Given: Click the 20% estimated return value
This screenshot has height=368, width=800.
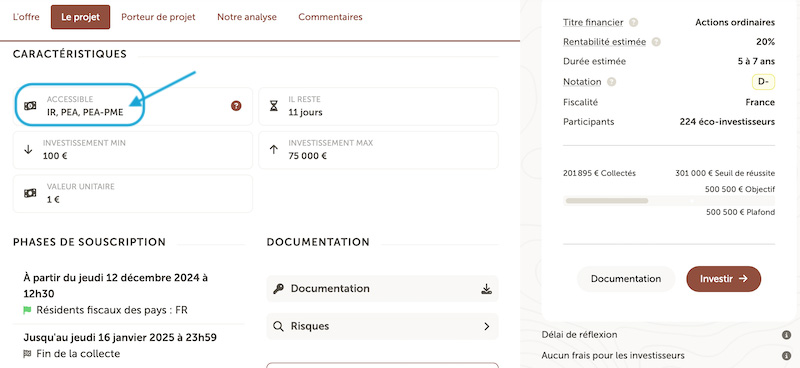Looking at the screenshot, I should [765, 42].
